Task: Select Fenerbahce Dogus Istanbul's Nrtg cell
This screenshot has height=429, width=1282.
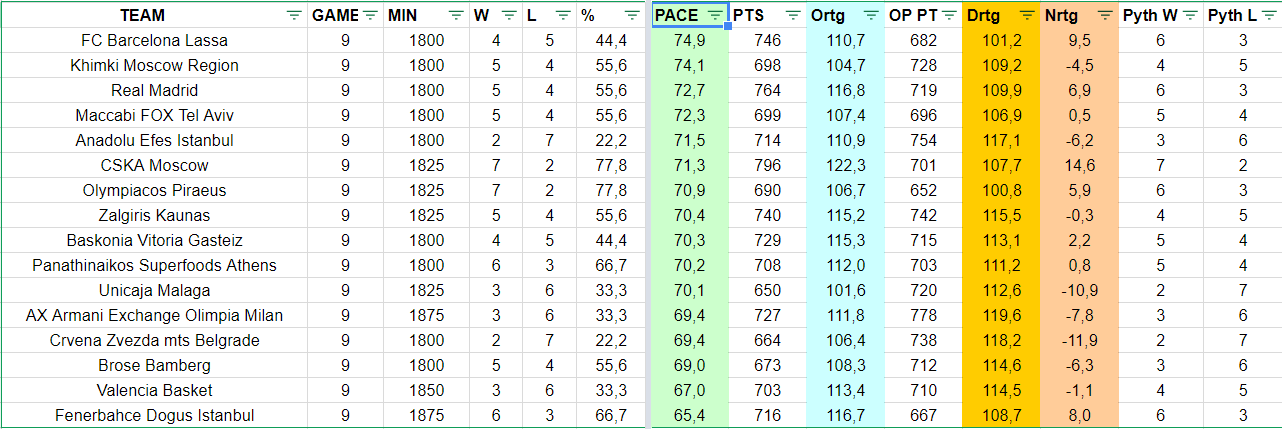Action: (x=1079, y=416)
